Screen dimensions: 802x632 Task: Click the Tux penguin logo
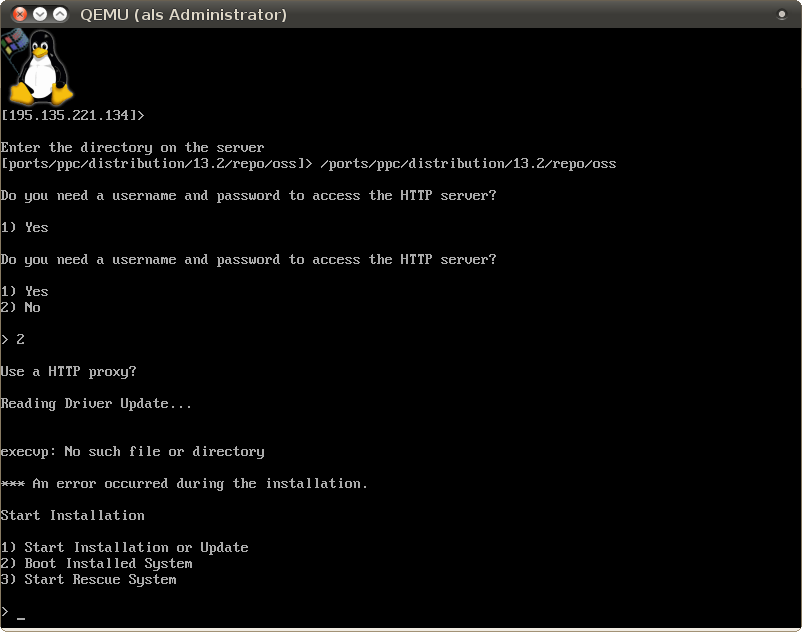[x=42, y=66]
